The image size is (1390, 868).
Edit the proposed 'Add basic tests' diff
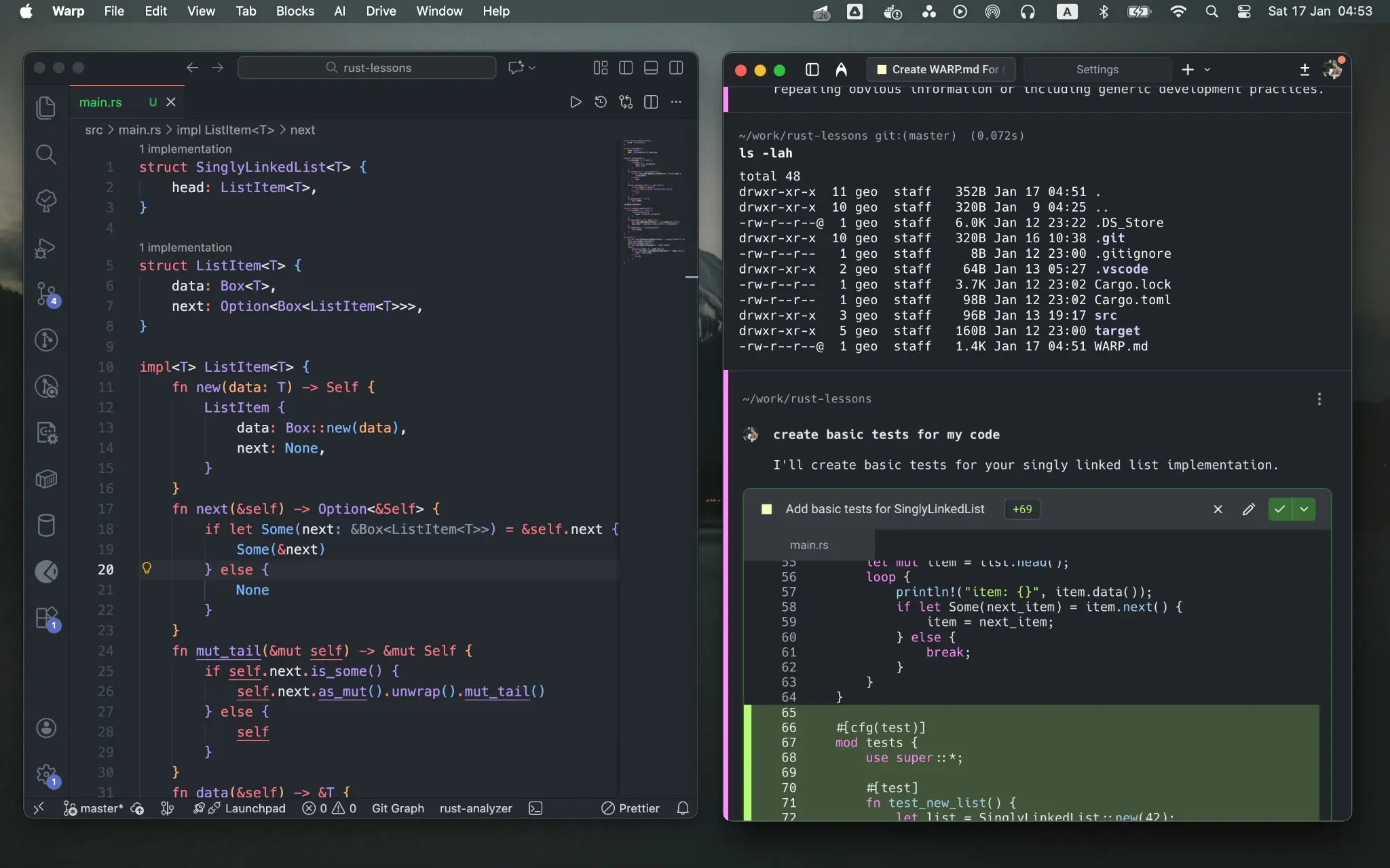[1248, 509]
